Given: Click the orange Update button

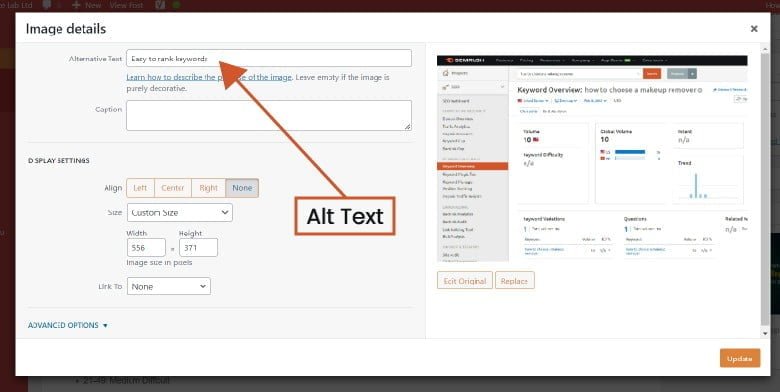Looking at the screenshot, I should (x=740, y=358).
